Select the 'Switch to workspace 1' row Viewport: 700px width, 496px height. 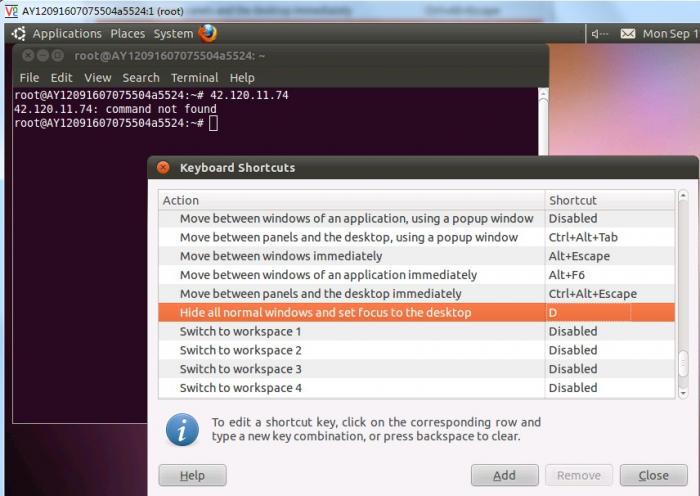(x=350, y=332)
